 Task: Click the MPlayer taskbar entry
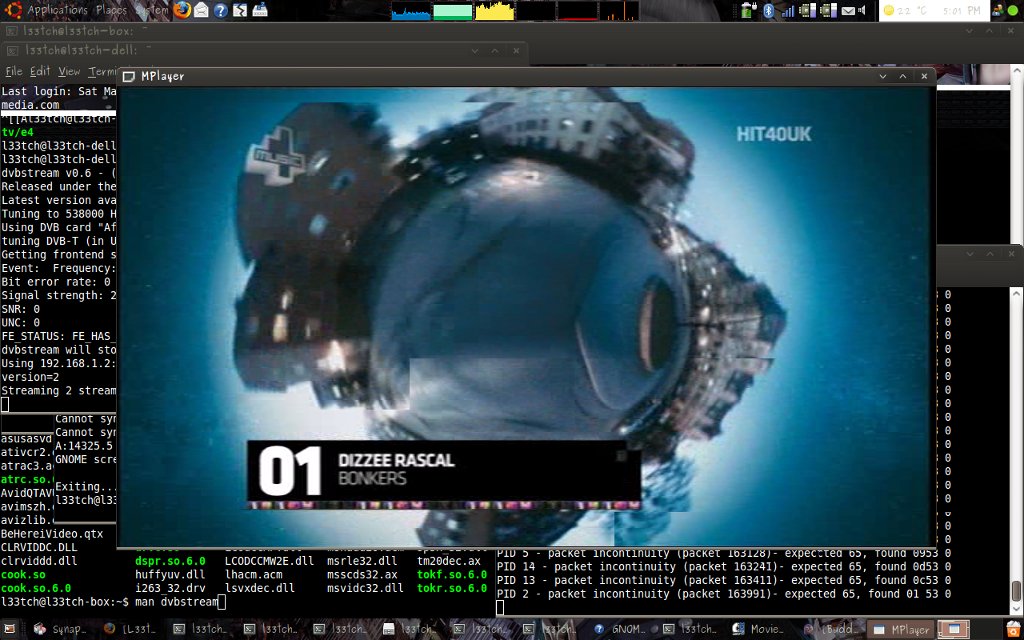coord(901,629)
